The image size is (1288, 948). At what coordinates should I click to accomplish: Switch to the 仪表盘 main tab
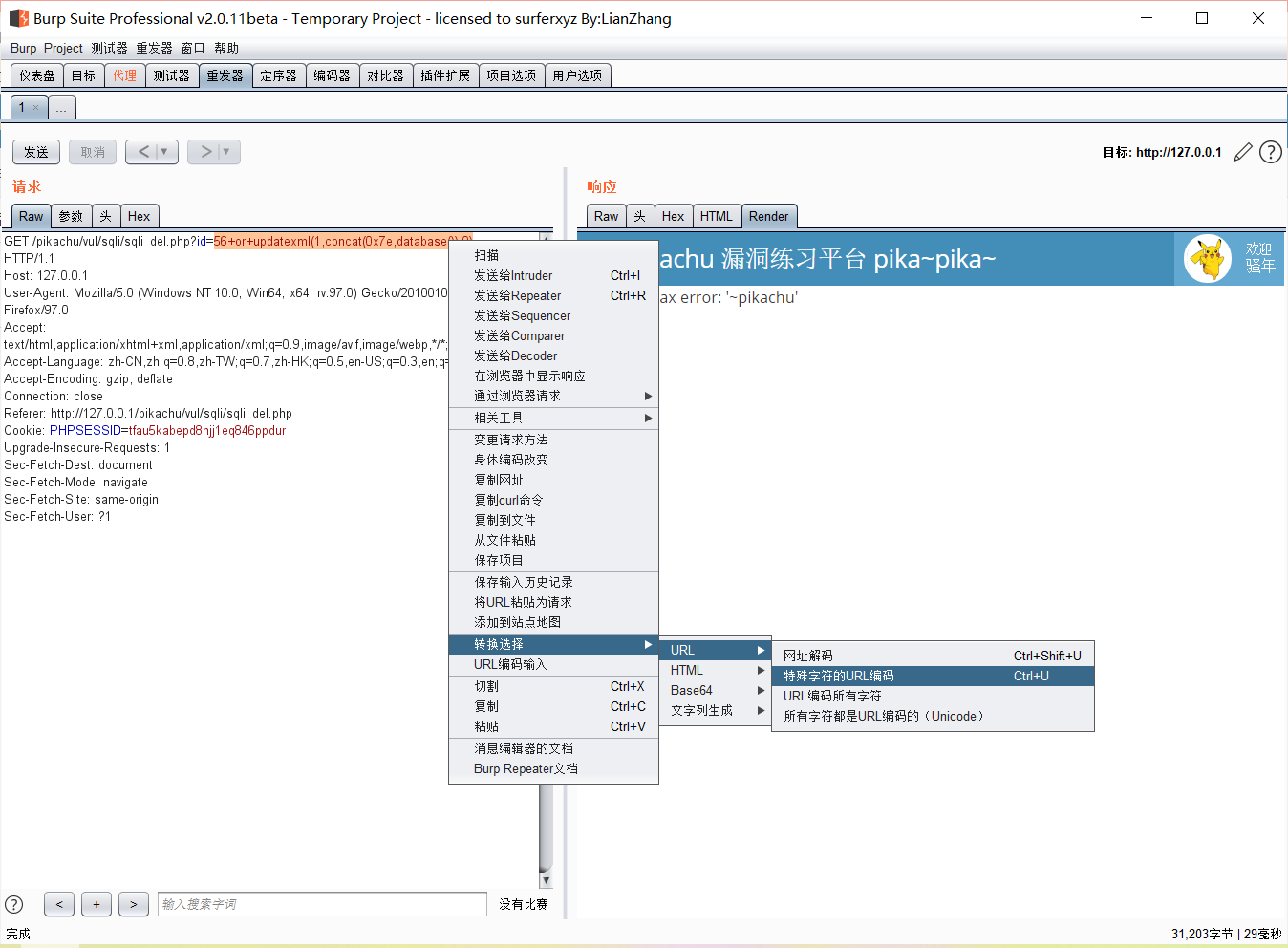tap(37, 75)
